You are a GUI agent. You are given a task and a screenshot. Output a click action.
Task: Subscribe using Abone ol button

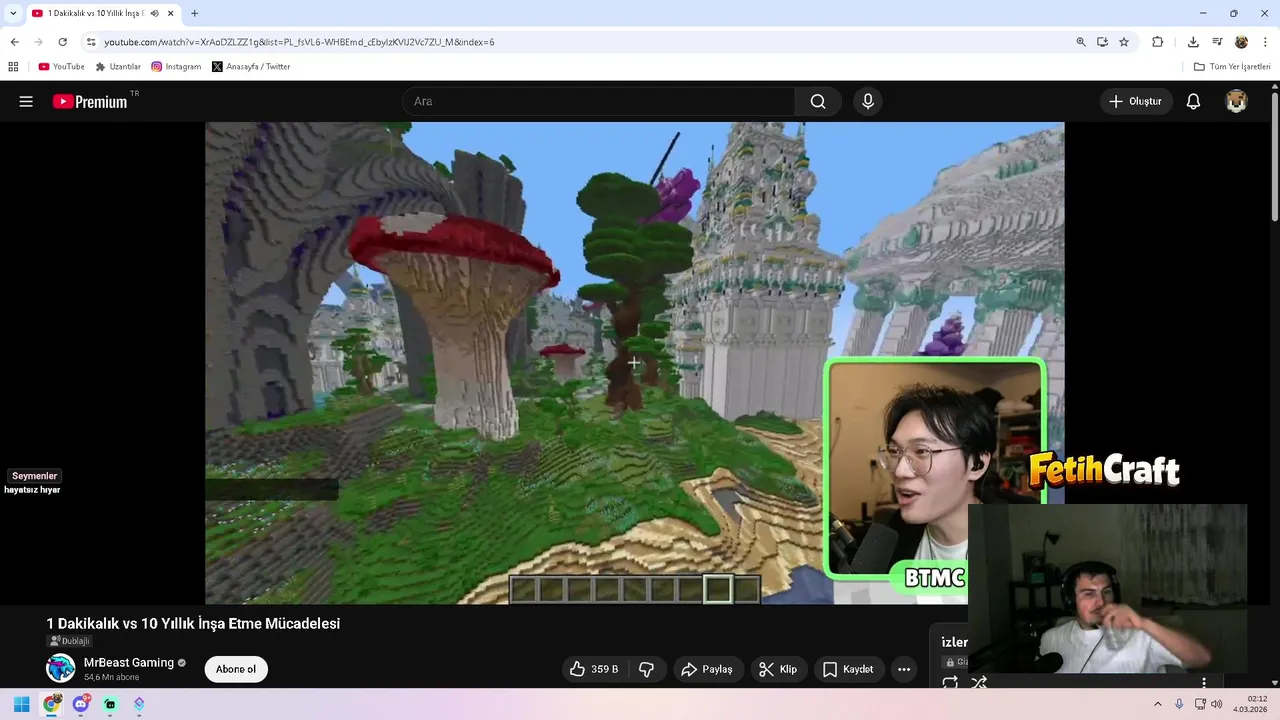click(236, 669)
